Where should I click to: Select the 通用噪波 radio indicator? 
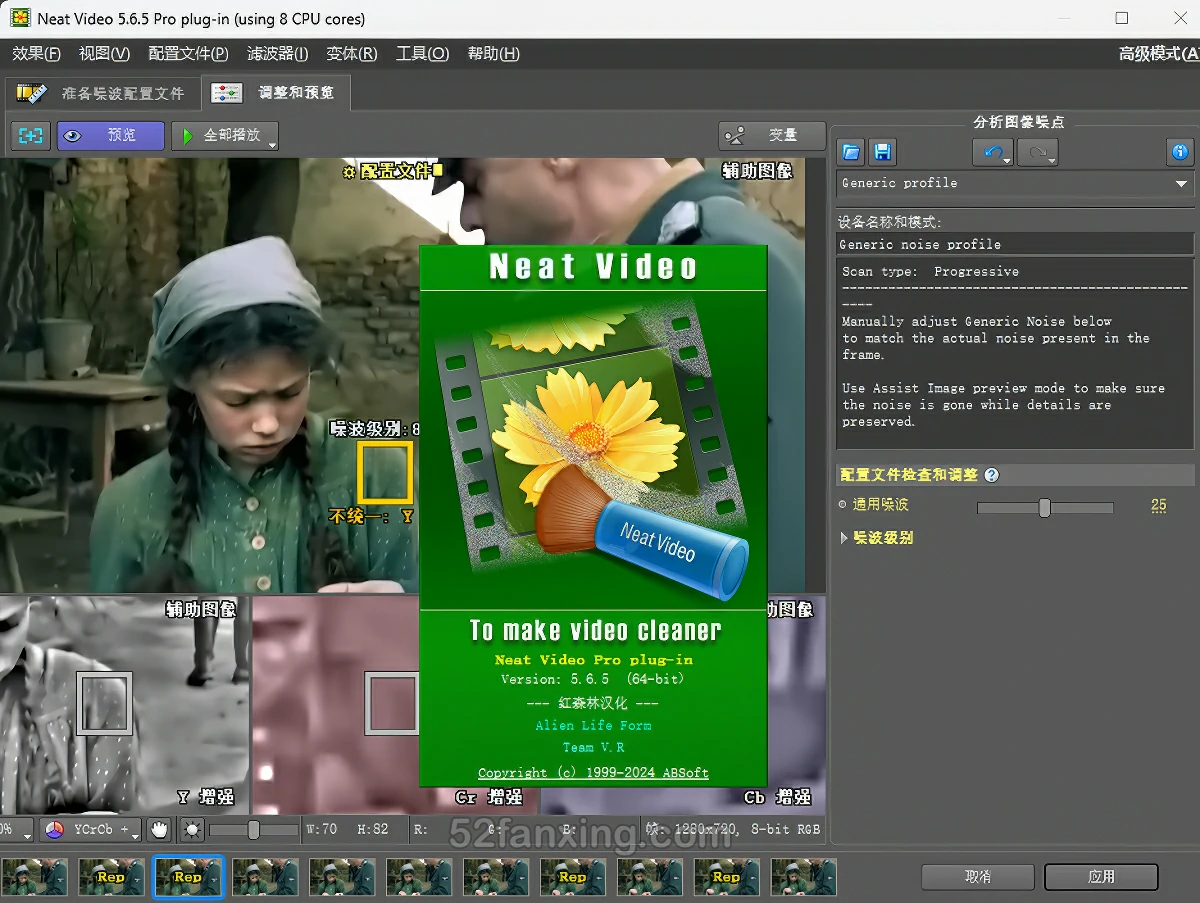pos(843,505)
